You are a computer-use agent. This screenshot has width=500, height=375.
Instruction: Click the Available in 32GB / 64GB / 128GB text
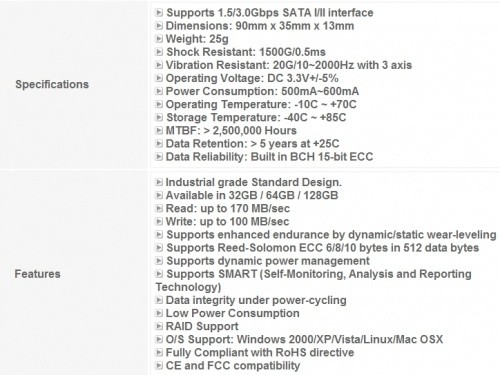point(252,195)
